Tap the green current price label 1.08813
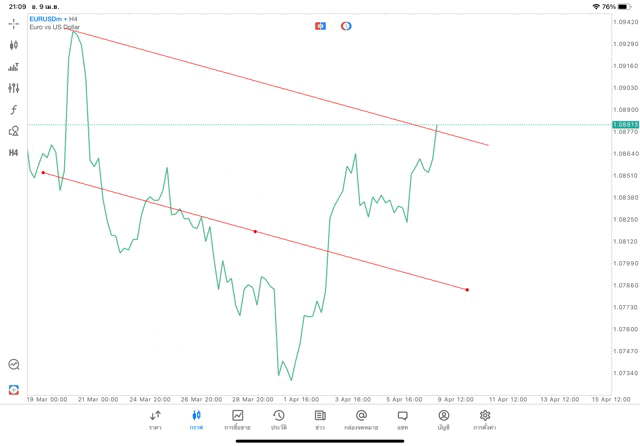 pyautogui.click(x=624, y=124)
